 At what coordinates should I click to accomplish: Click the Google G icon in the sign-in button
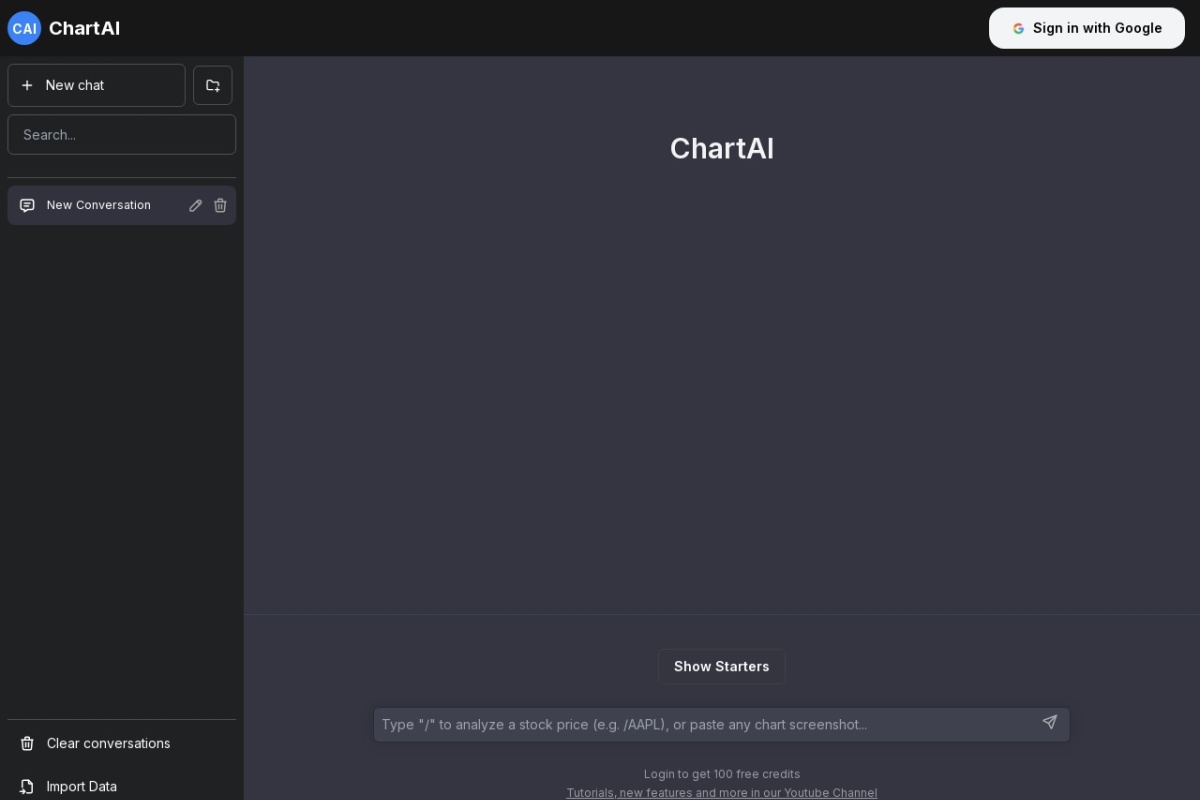[x=1018, y=28]
